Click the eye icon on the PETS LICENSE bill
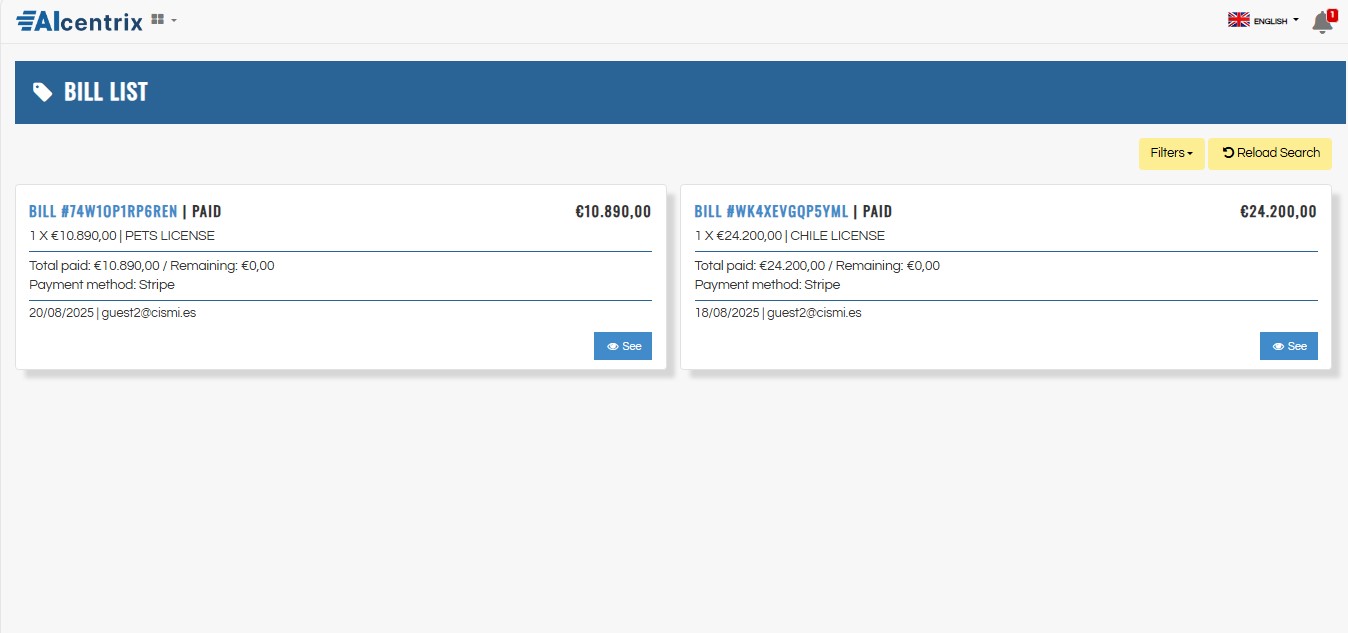1348x633 pixels. coord(613,346)
